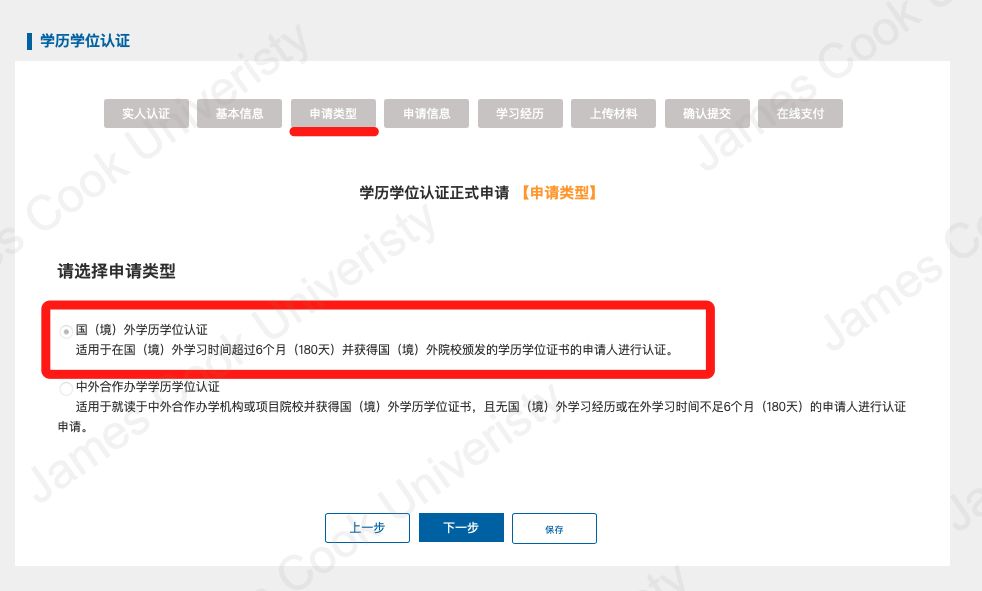Click the 保存 button
Viewport: 982px width, 591px height.
pos(554,528)
